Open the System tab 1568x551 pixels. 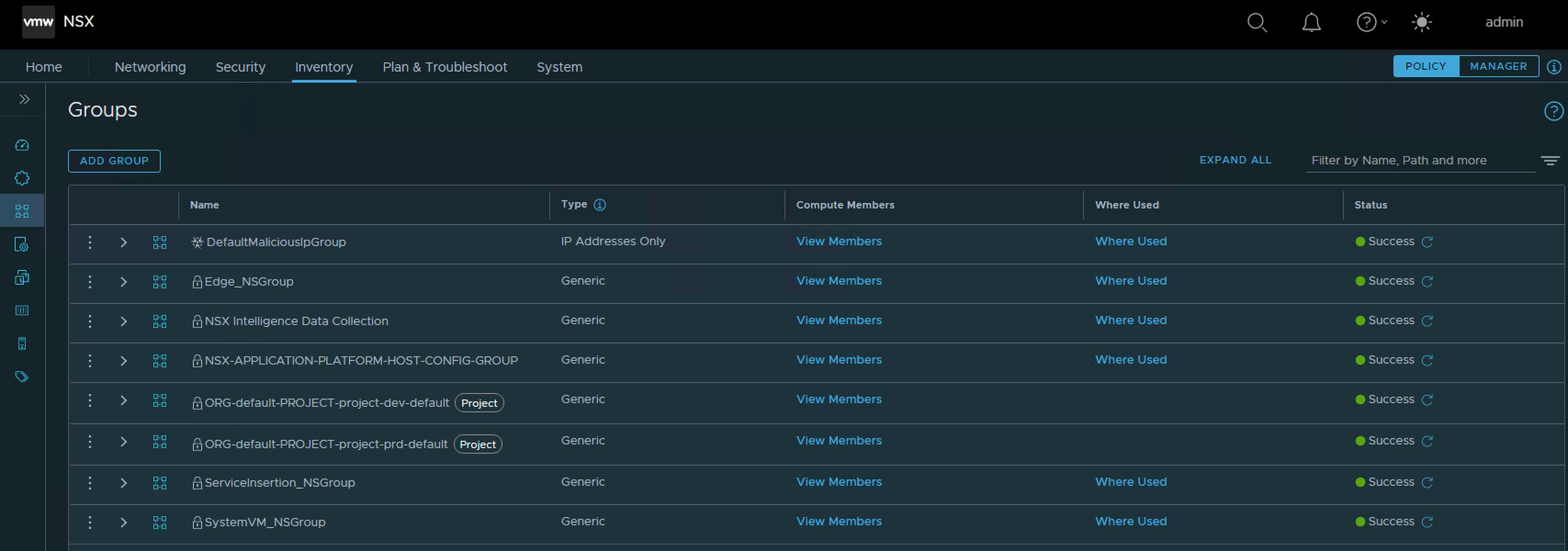coord(559,67)
